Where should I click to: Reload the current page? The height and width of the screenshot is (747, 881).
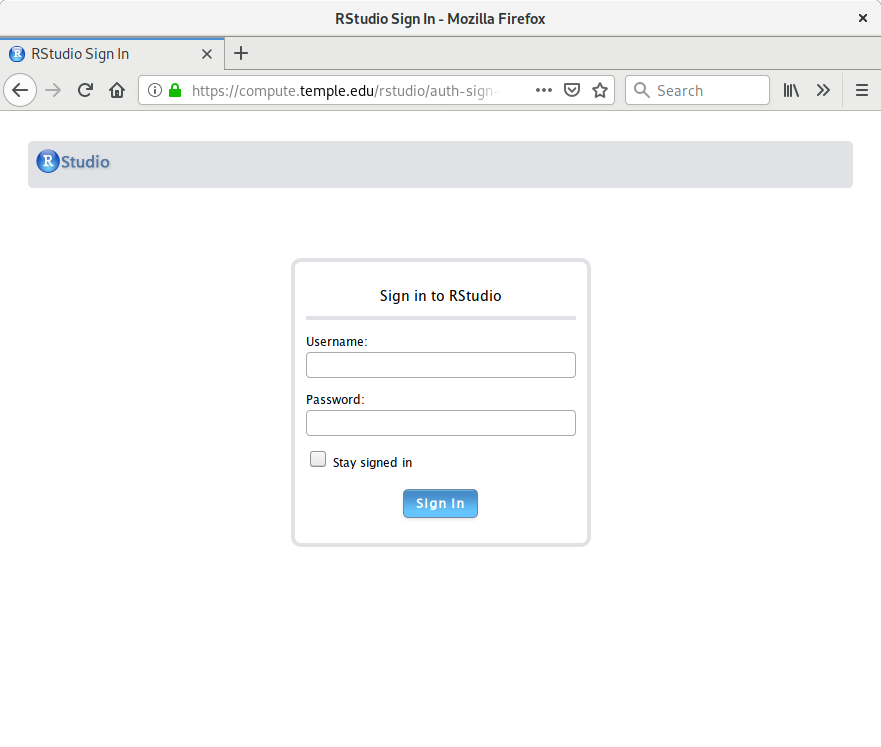(85, 90)
